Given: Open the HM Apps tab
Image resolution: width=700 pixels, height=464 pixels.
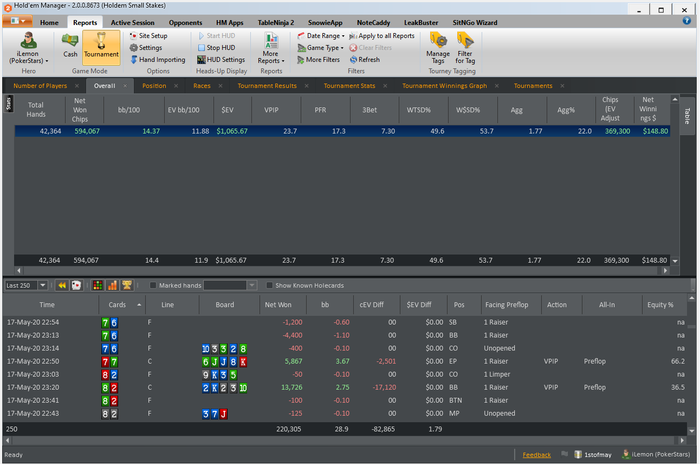Looking at the screenshot, I should 229,22.
